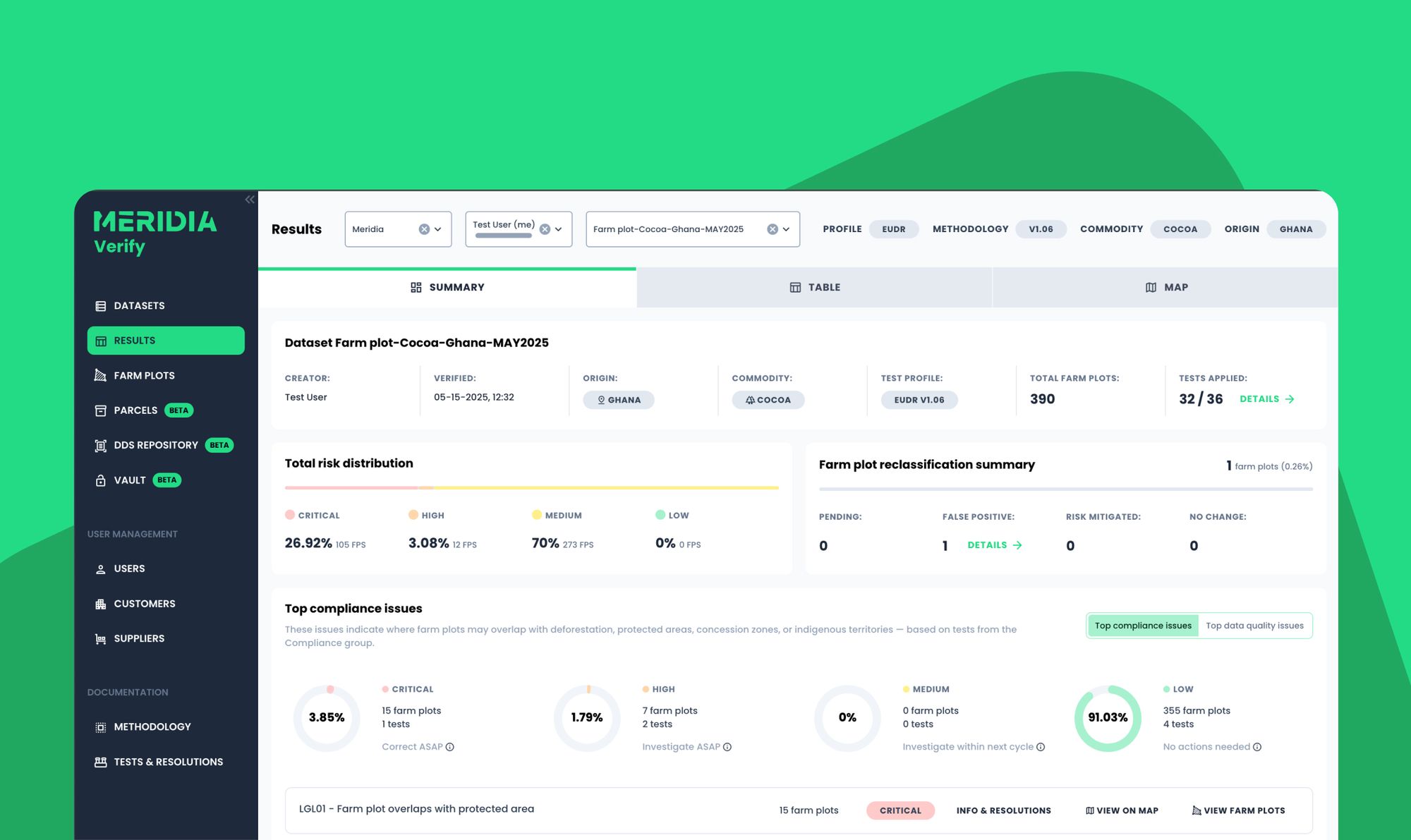Expand the Test User (me) dropdown

coord(557,229)
